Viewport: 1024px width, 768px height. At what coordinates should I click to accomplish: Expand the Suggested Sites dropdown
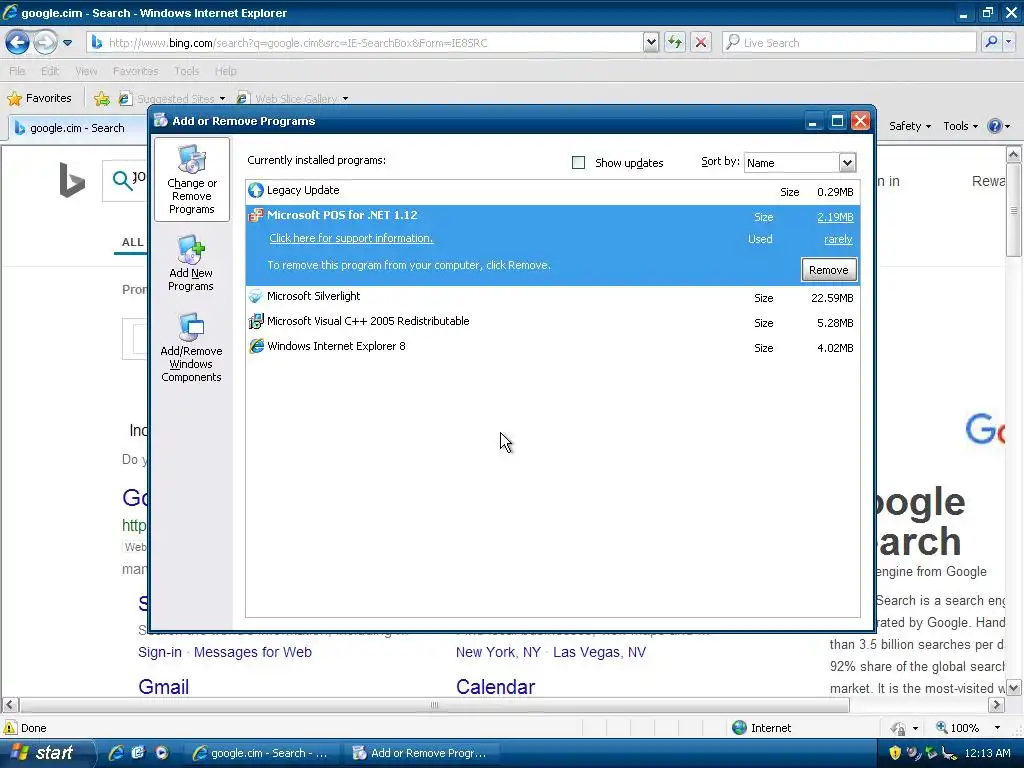pos(222,99)
